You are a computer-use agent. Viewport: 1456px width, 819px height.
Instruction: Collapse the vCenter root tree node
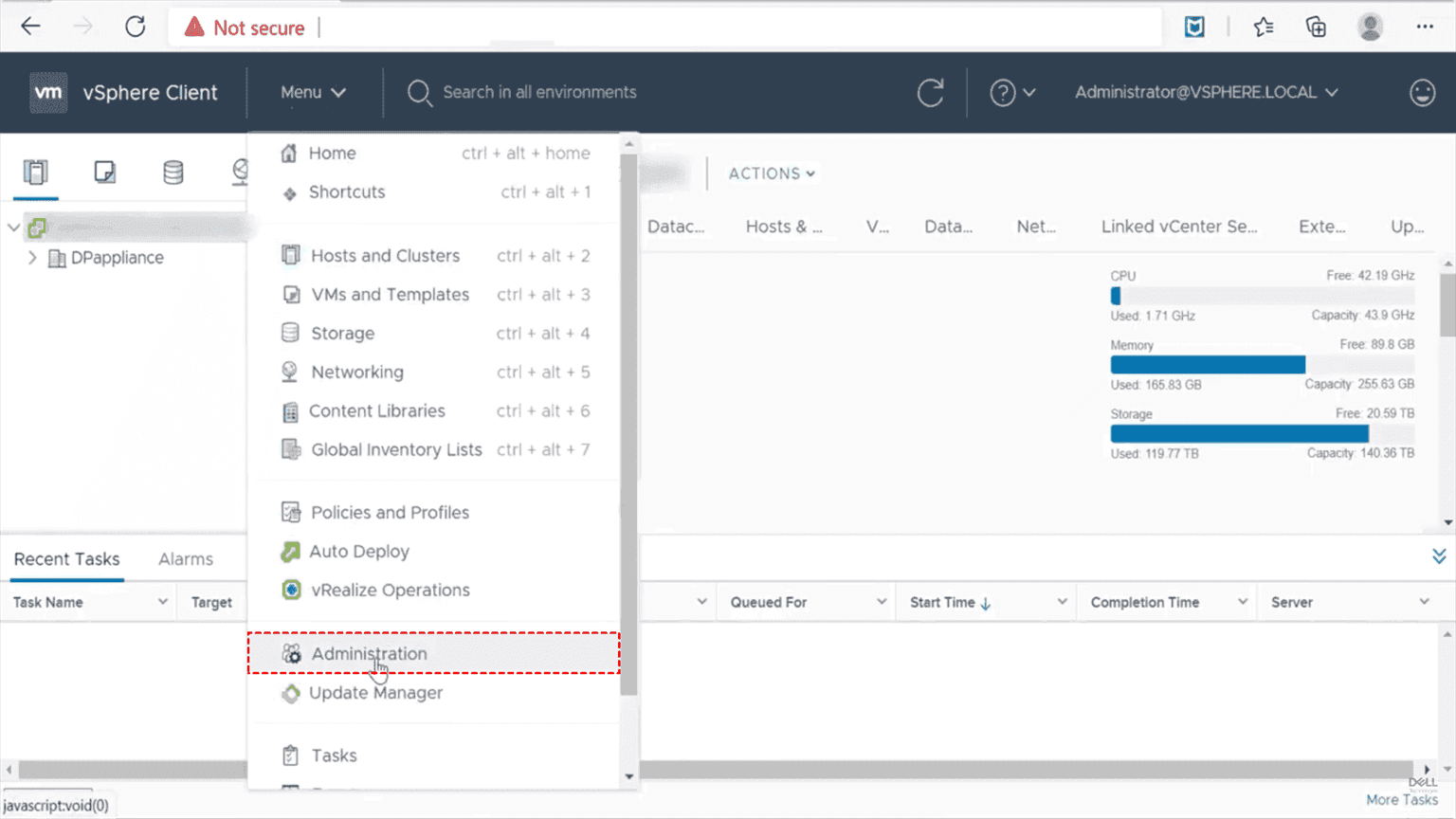tap(13, 227)
